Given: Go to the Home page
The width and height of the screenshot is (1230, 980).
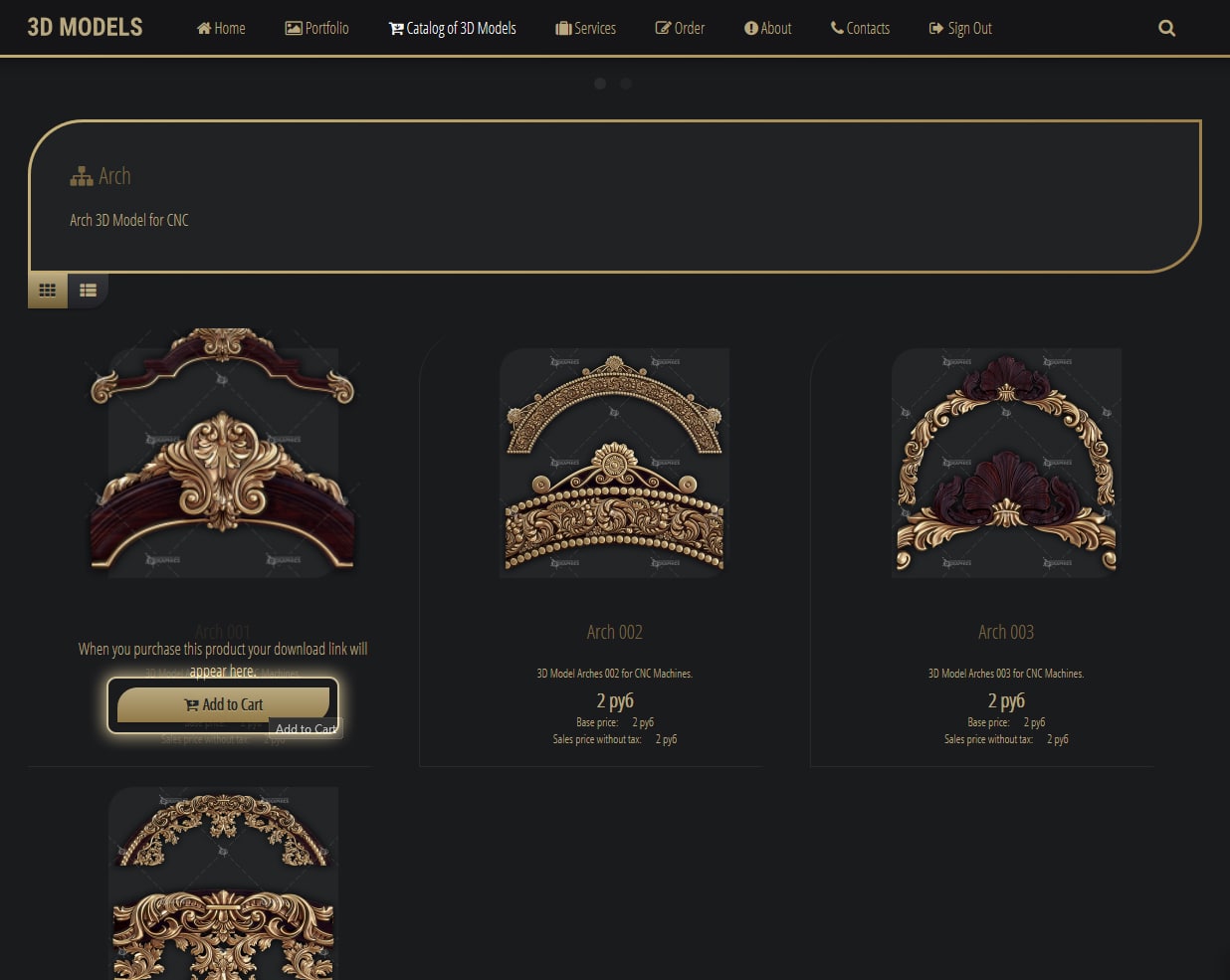Looking at the screenshot, I should click(221, 29).
